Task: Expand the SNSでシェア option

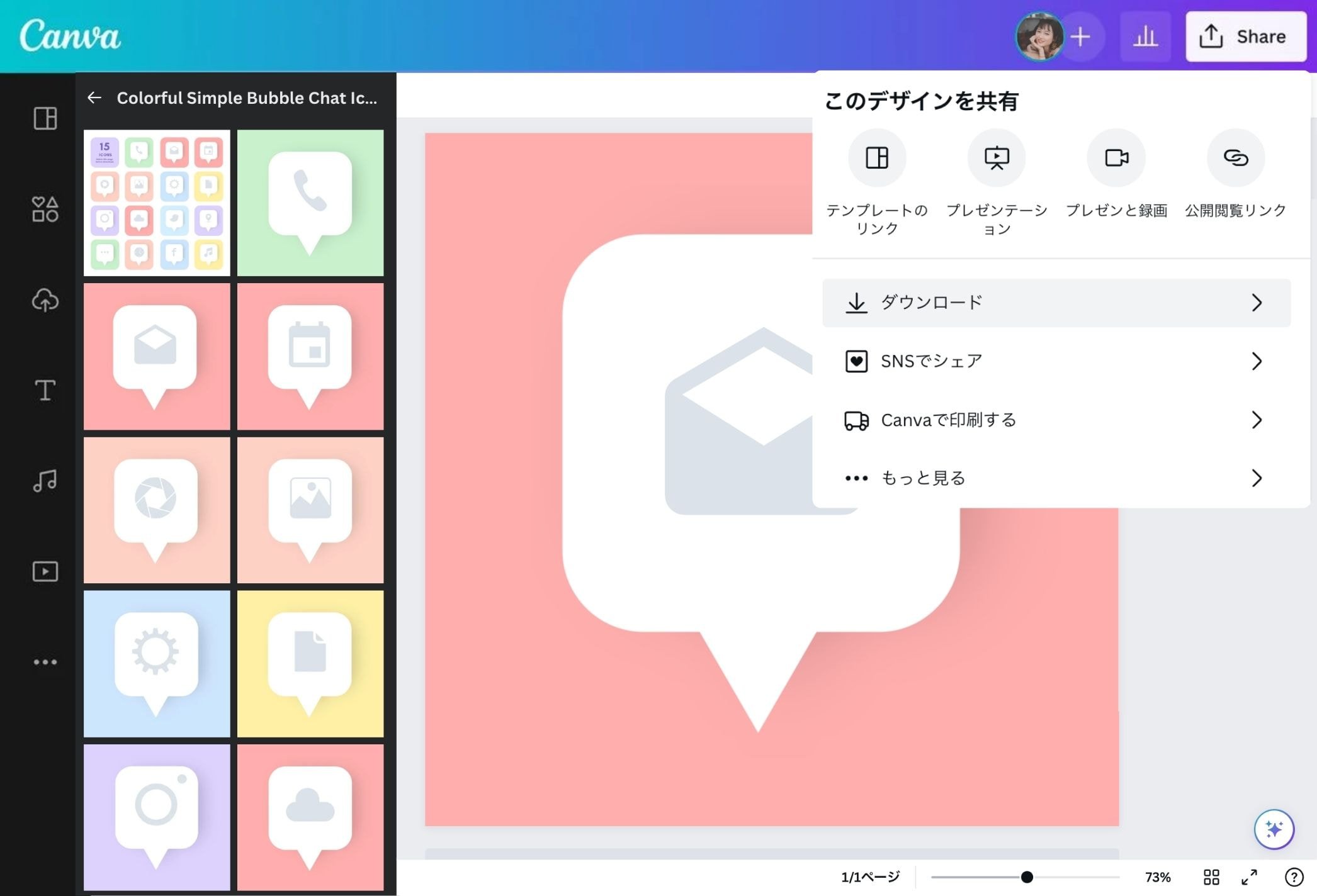Action: click(1056, 361)
